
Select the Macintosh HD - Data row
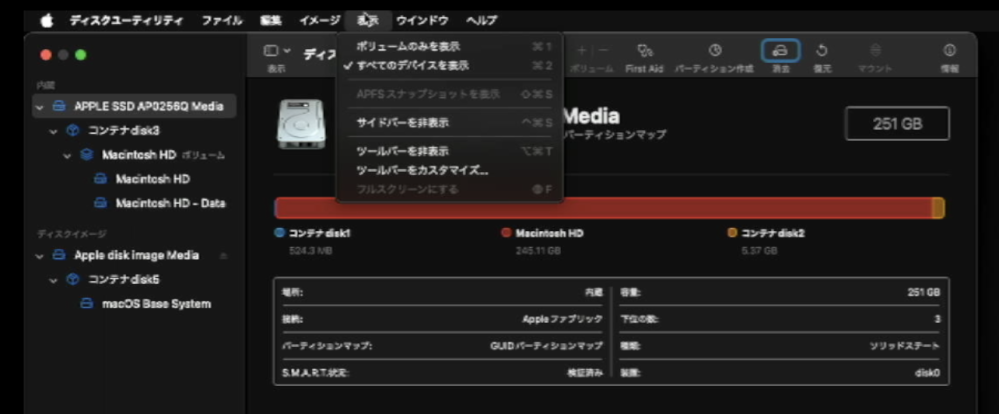(134, 203)
